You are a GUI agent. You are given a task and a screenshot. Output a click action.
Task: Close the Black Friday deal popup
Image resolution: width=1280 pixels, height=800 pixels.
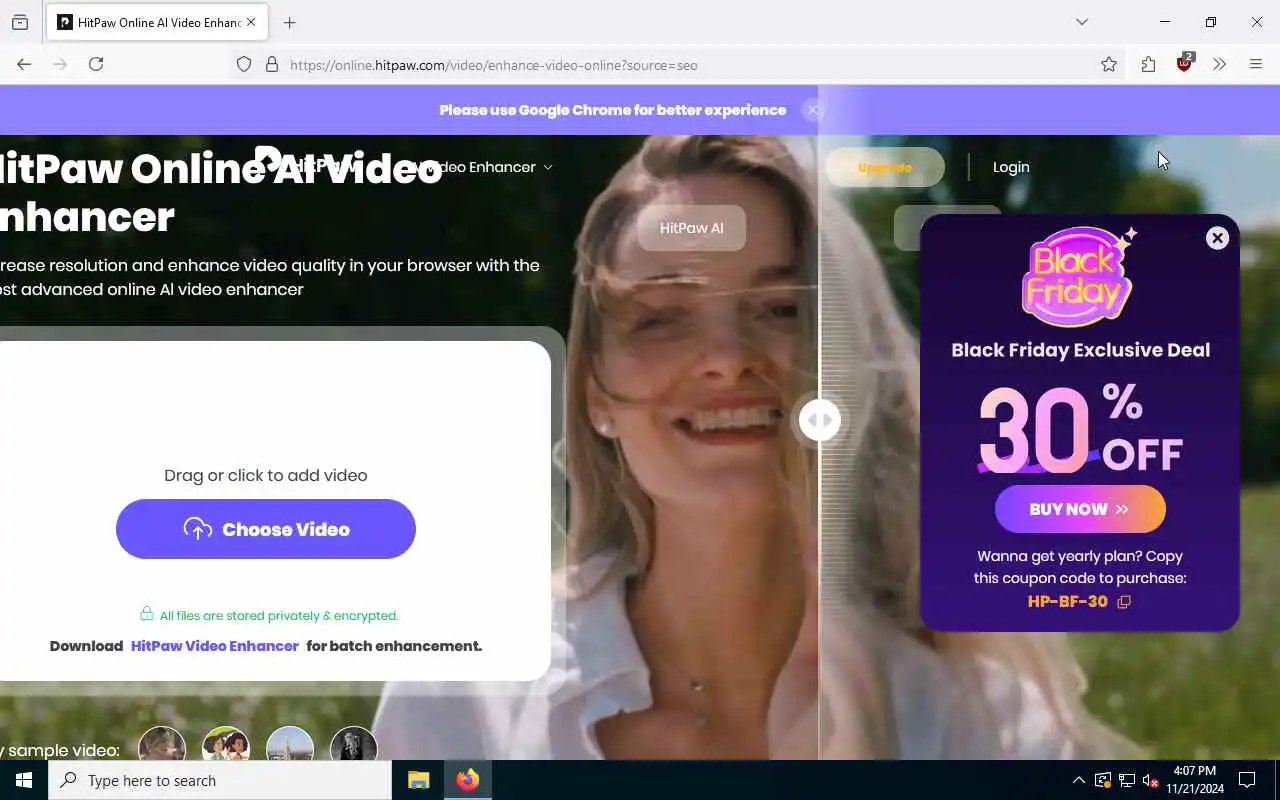point(1217,238)
